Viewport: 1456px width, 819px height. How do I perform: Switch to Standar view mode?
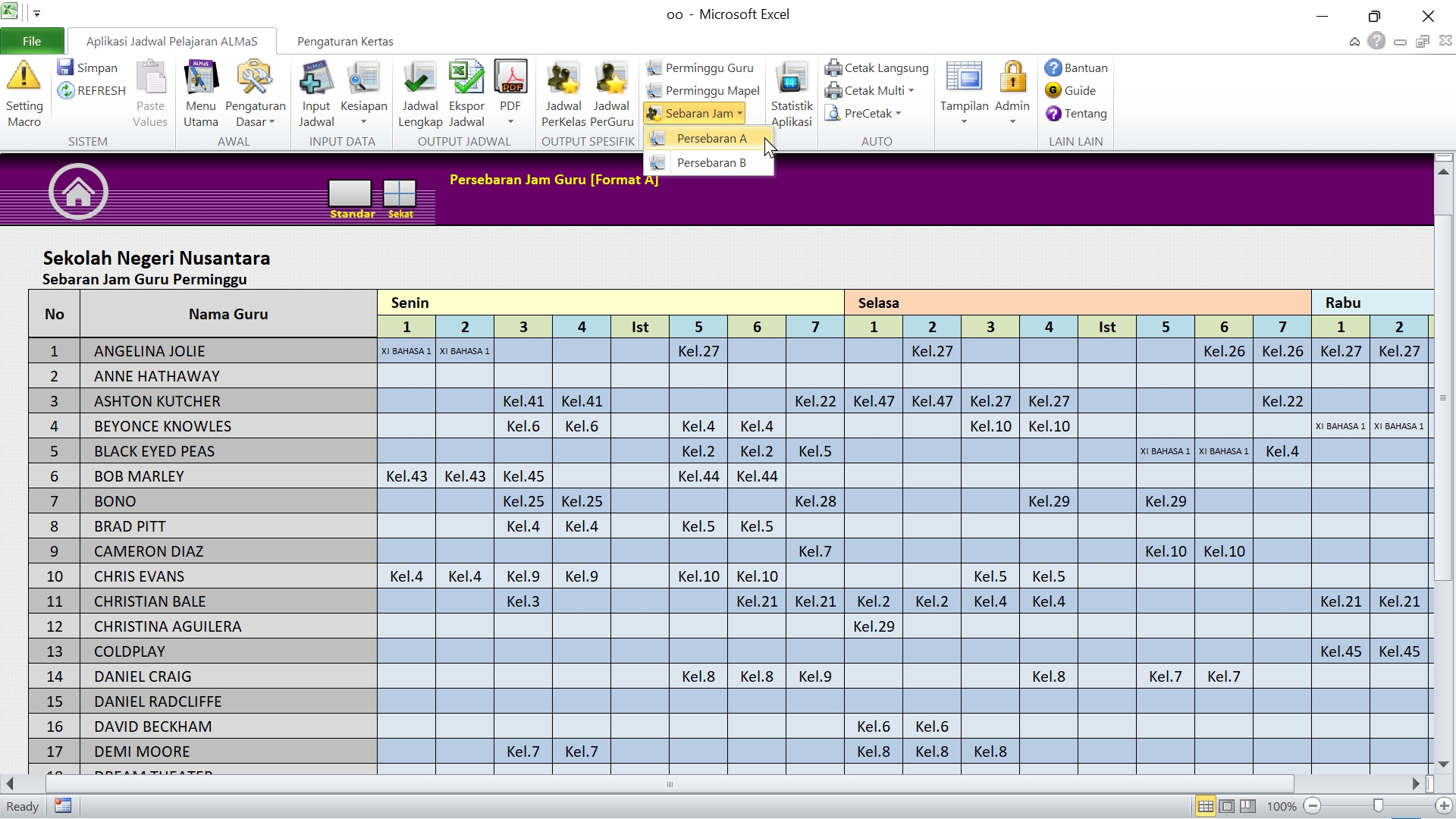pos(350,194)
